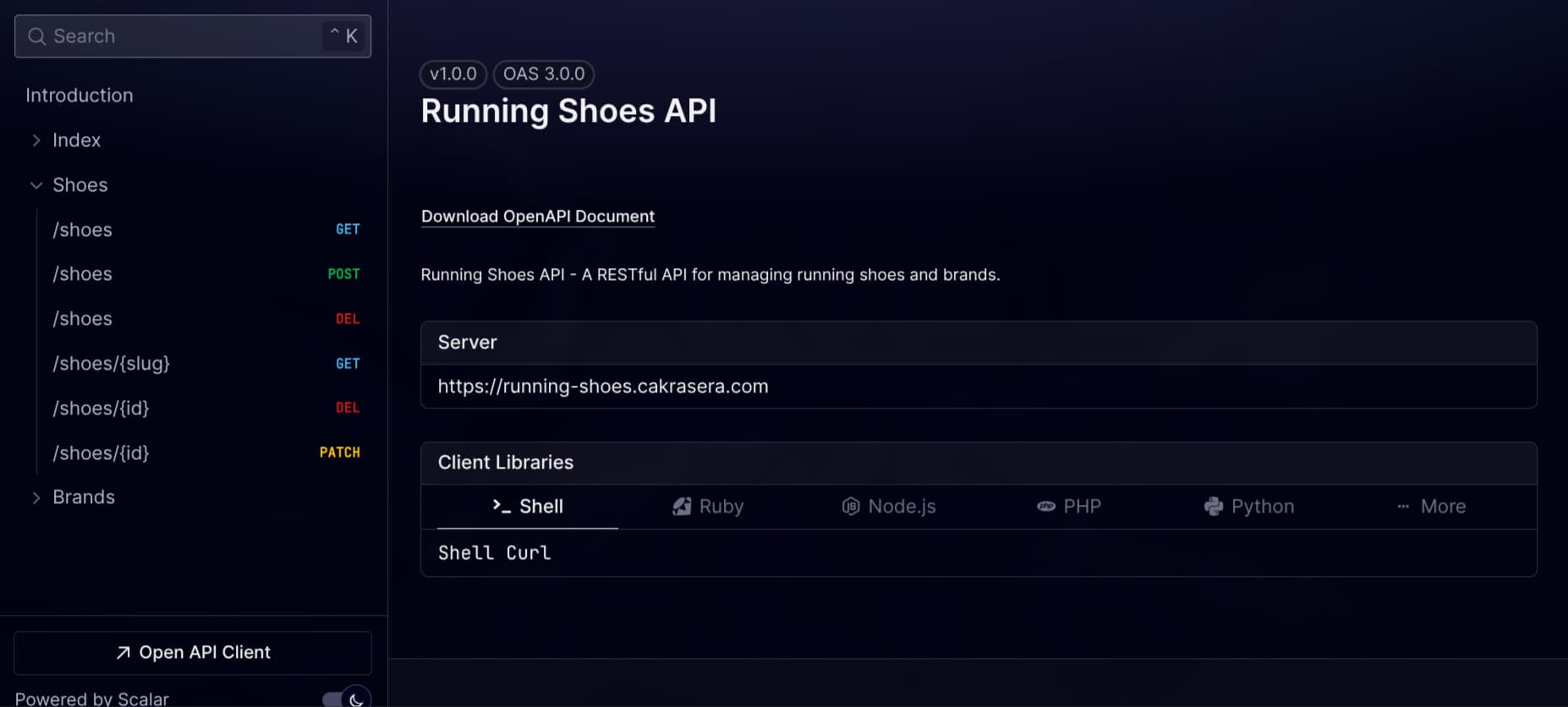Download the OpenAPI Document
The image size is (1568, 707).
point(538,216)
